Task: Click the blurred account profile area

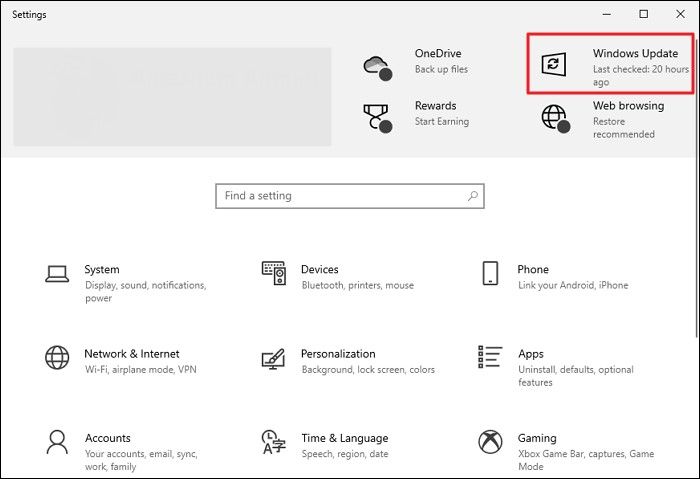Action: coord(172,96)
